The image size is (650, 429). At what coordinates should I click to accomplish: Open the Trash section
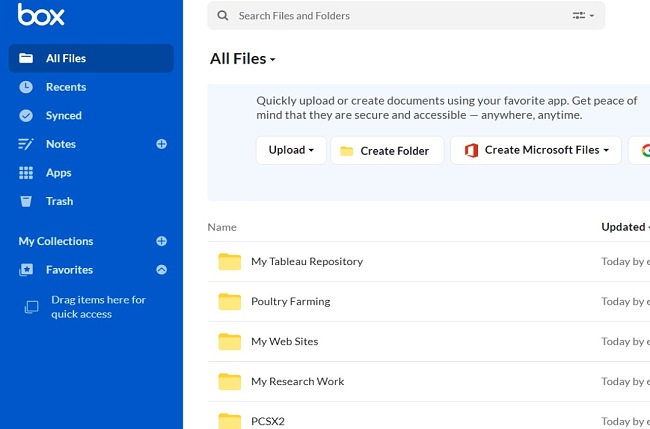[x=59, y=201]
